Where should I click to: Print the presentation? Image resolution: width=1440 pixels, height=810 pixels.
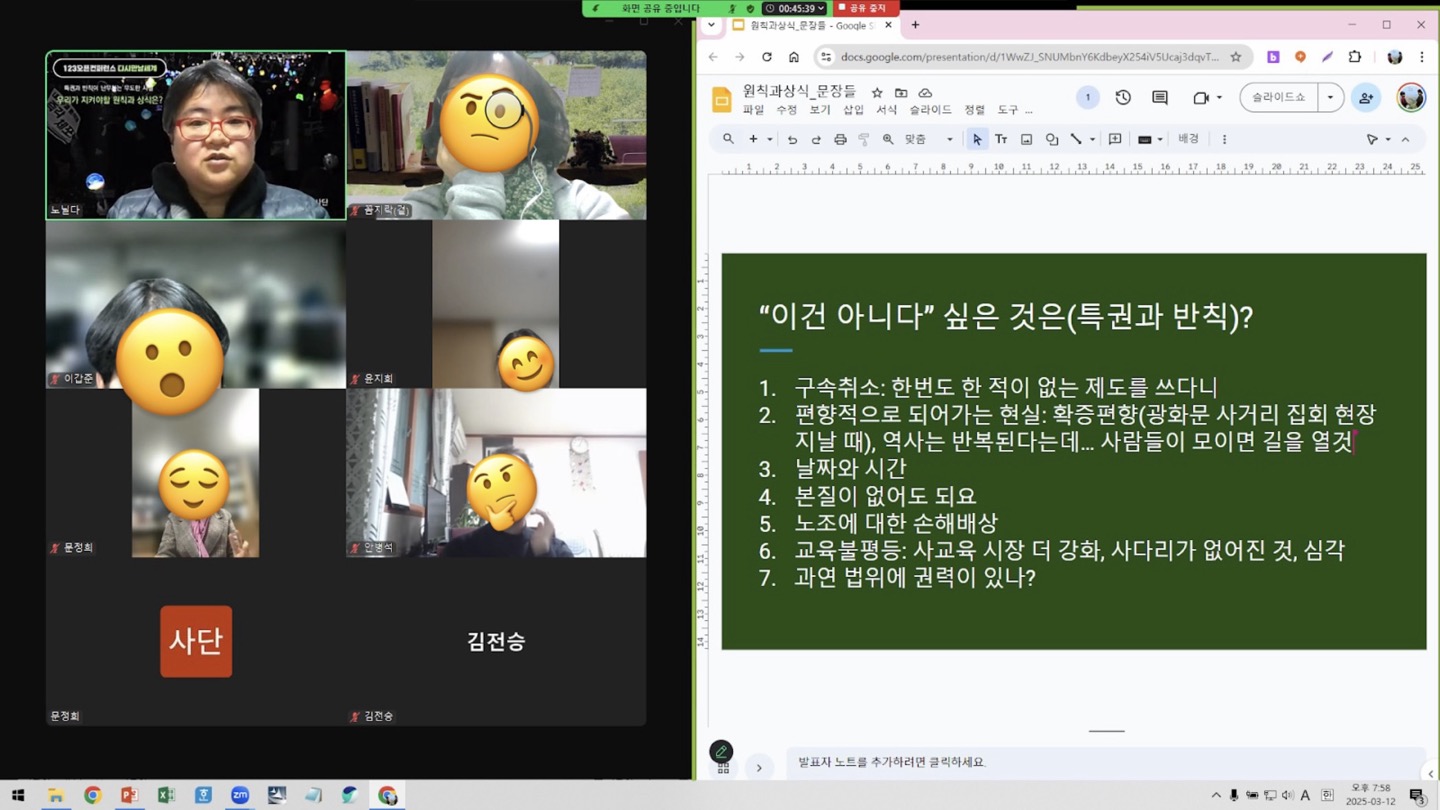point(840,139)
